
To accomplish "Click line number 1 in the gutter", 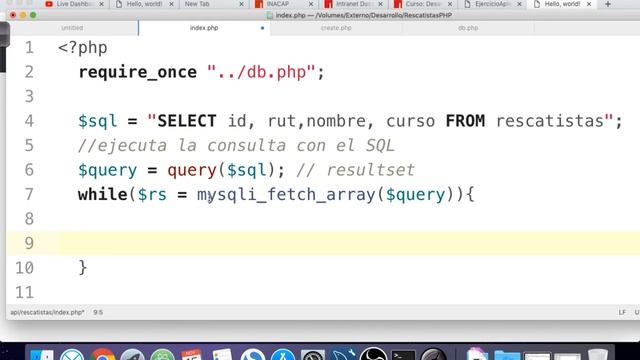I will pos(29,48).
